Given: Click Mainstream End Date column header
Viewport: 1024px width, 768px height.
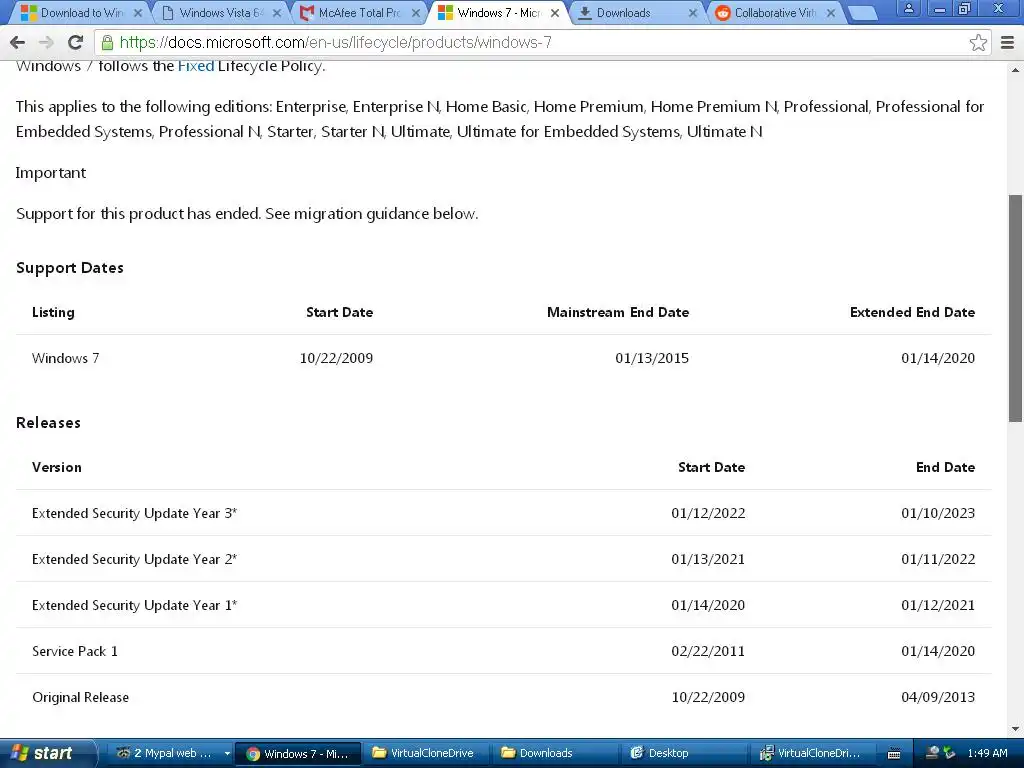Looking at the screenshot, I should click(618, 312).
